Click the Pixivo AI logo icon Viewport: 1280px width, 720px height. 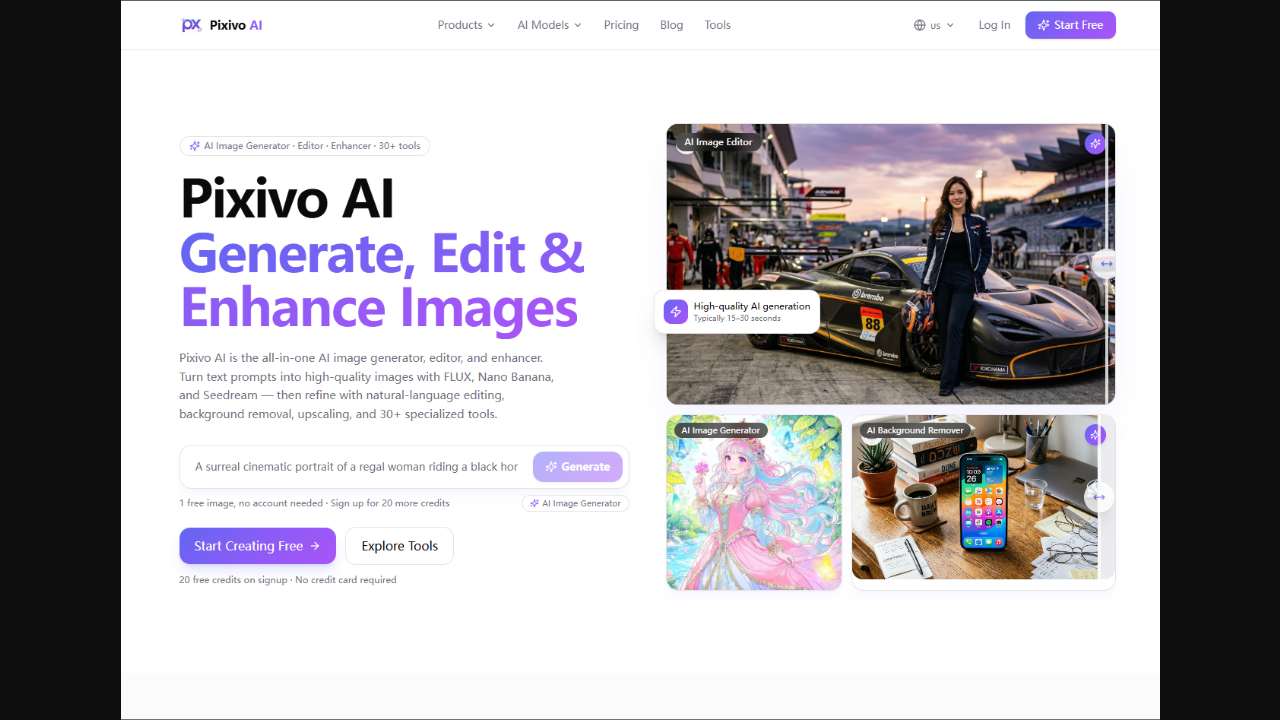(191, 25)
